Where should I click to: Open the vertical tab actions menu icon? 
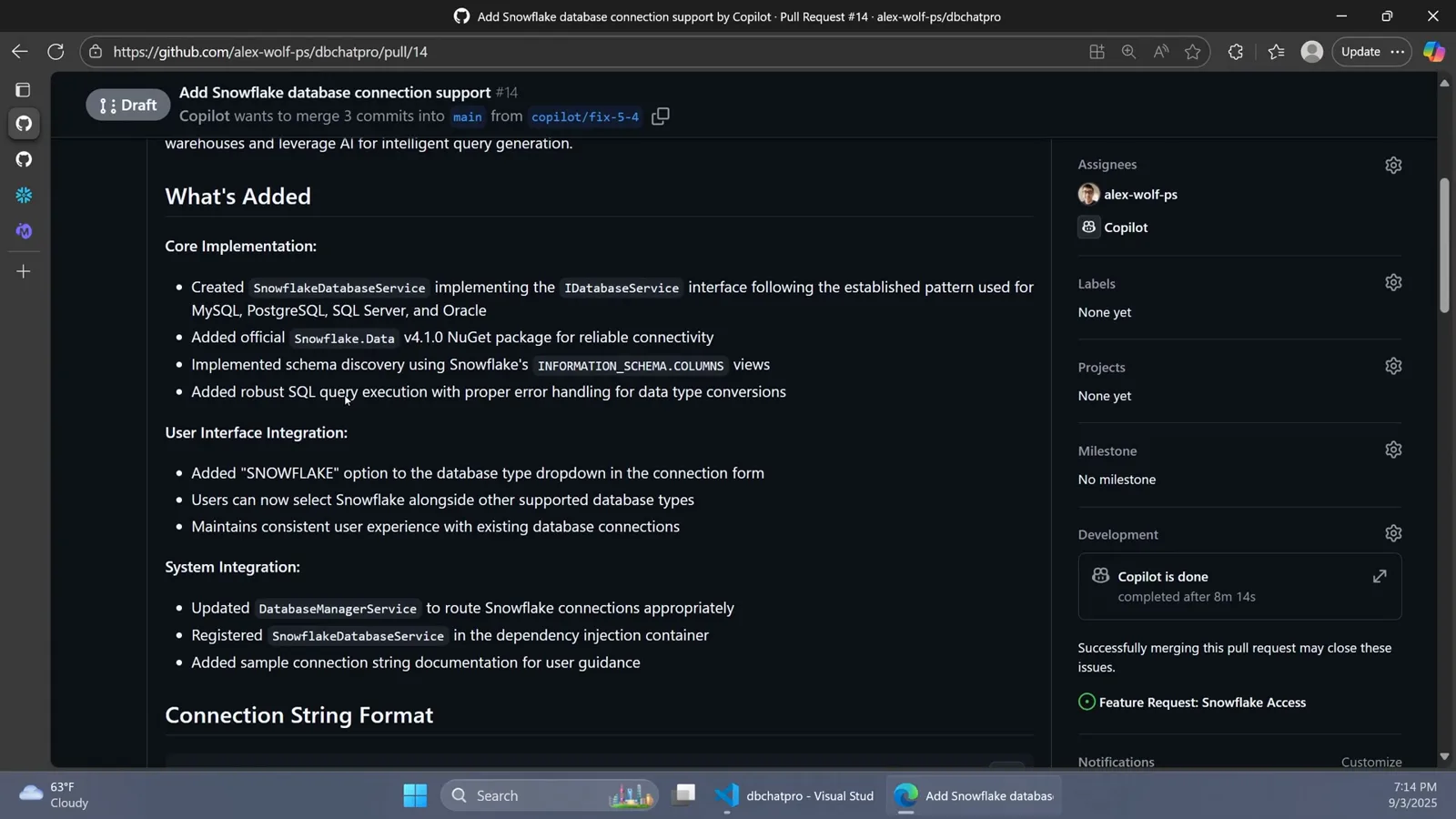(24, 90)
